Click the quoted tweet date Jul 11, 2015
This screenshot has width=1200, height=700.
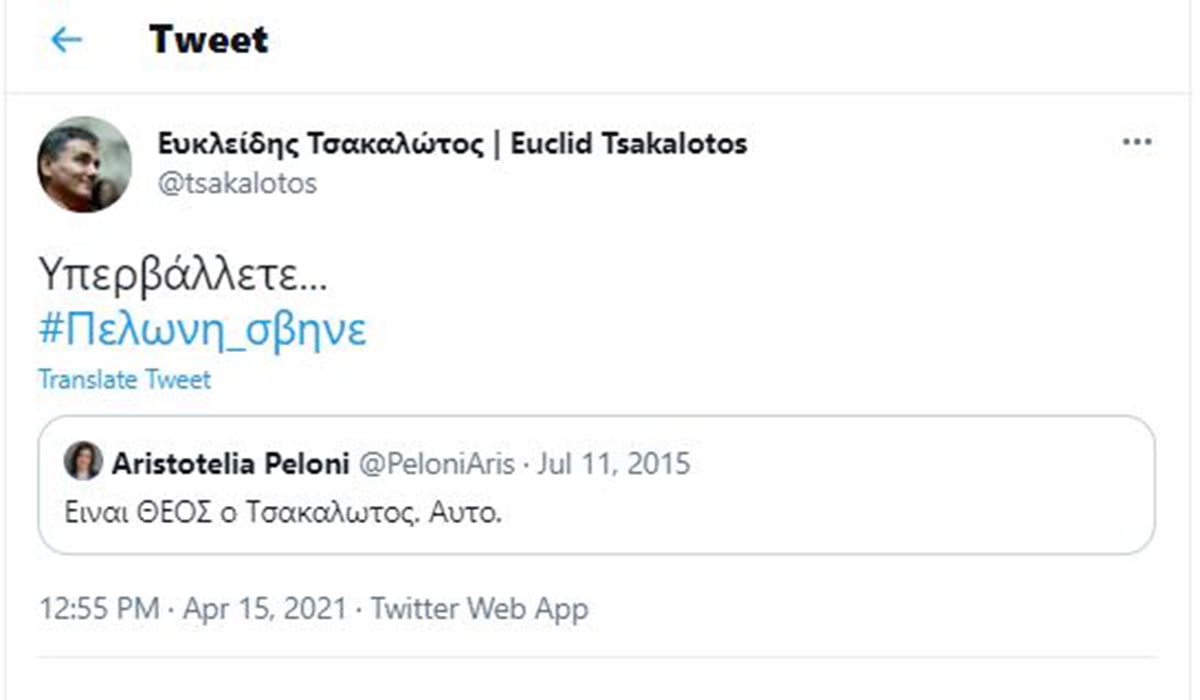click(x=613, y=464)
